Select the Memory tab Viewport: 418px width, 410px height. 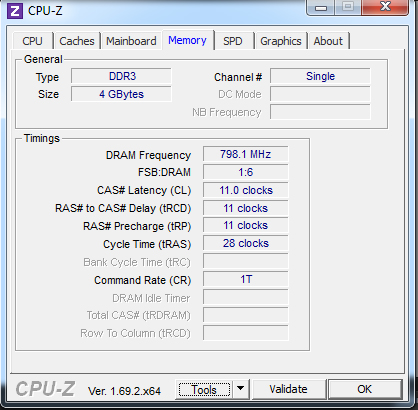tap(187, 40)
